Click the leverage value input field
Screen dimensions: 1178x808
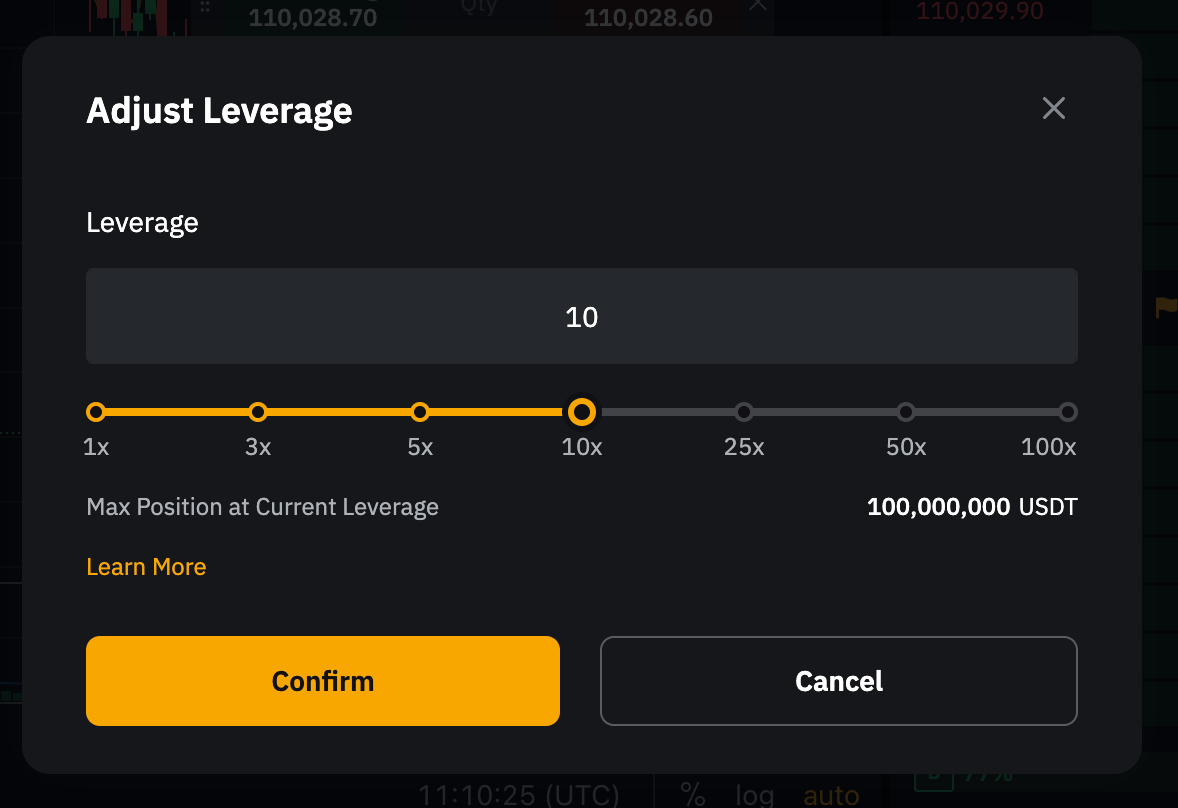581,316
